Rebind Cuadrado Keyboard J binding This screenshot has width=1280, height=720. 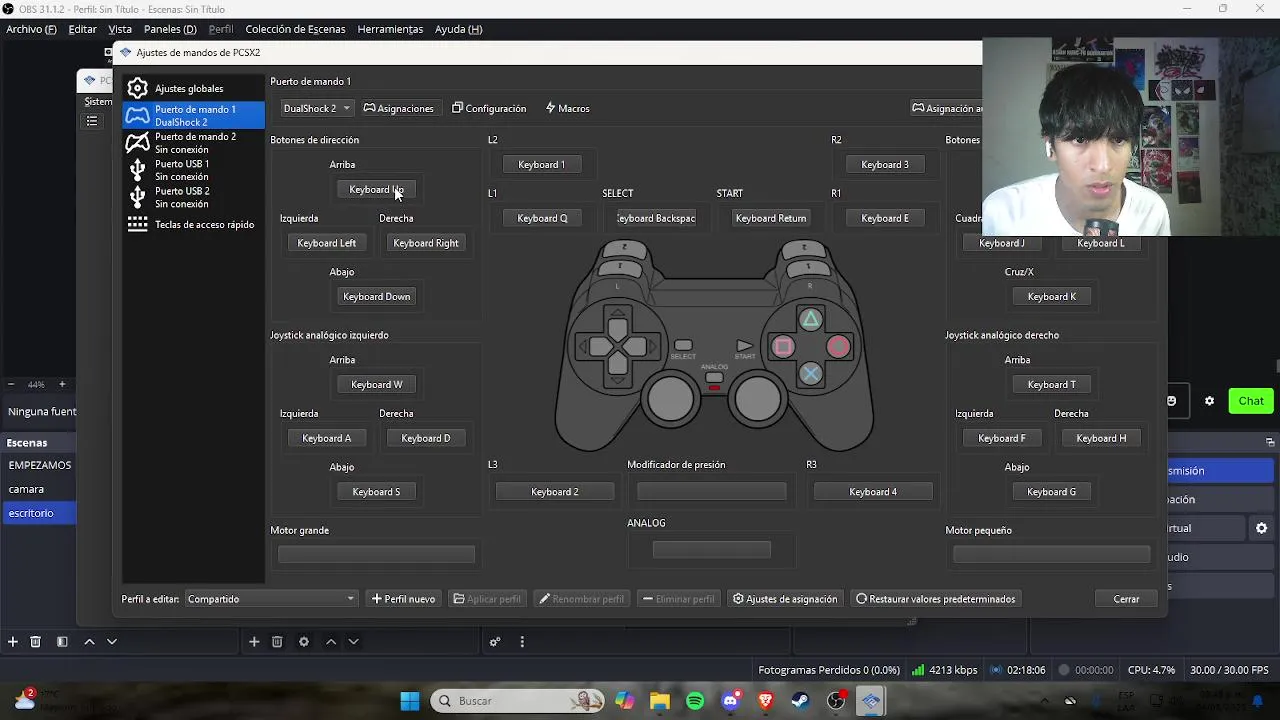pyautogui.click(x=1001, y=243)
